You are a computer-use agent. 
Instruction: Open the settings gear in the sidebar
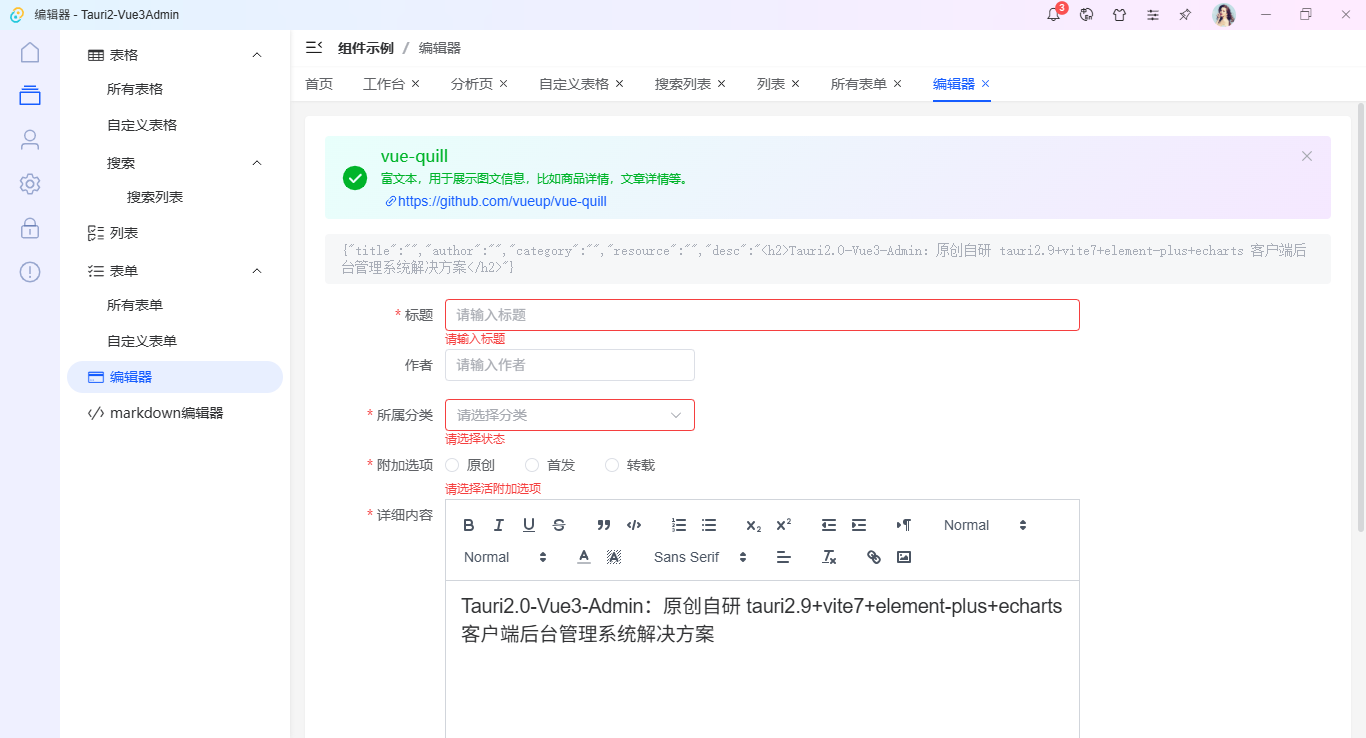click(29, 184)
